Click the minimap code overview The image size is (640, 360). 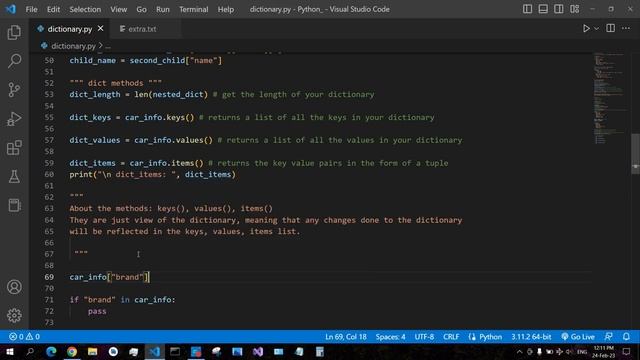609,98
